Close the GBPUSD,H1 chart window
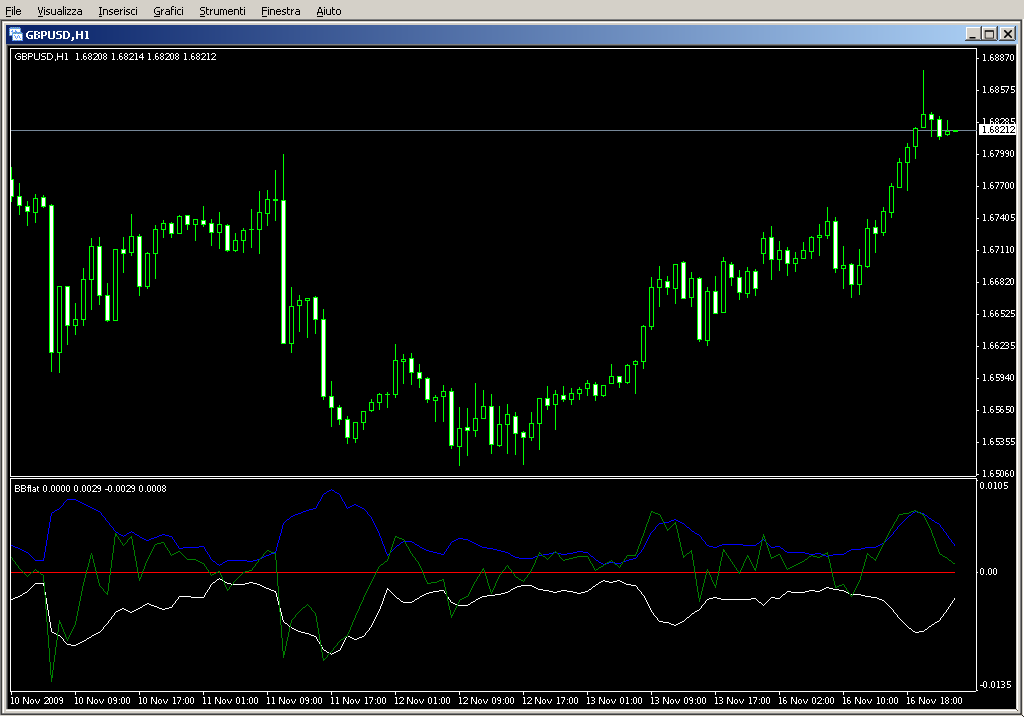The width and height of the screenshot is (1024, 717). click(x=1008, y=34)
